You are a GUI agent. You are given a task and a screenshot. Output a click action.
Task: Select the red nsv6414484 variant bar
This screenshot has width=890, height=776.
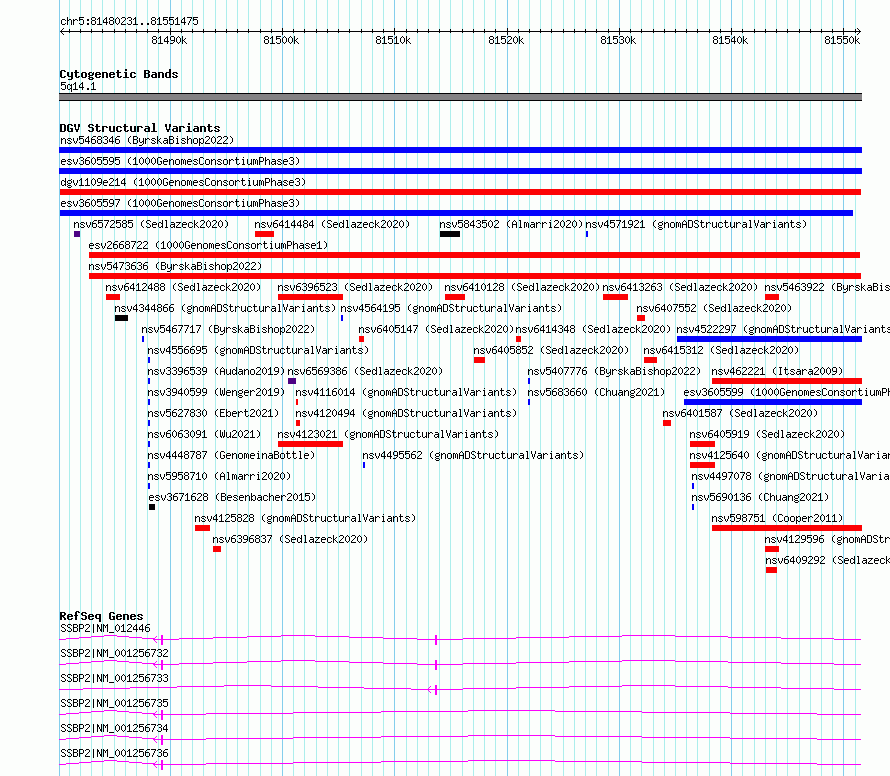coord(265,234)
